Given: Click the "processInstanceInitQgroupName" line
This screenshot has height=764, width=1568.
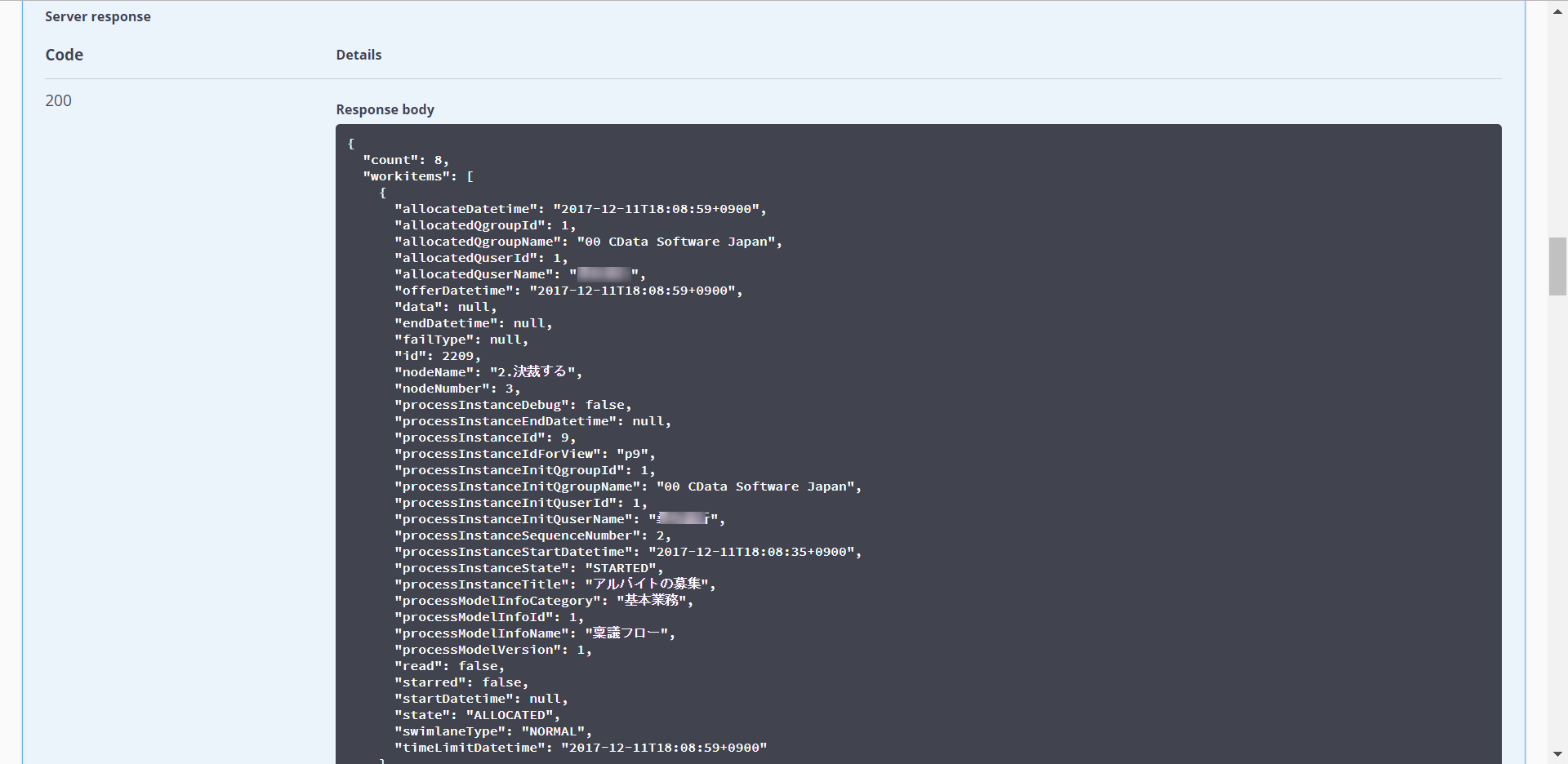Looking at the screenshot, I should (x=628, y=486).
